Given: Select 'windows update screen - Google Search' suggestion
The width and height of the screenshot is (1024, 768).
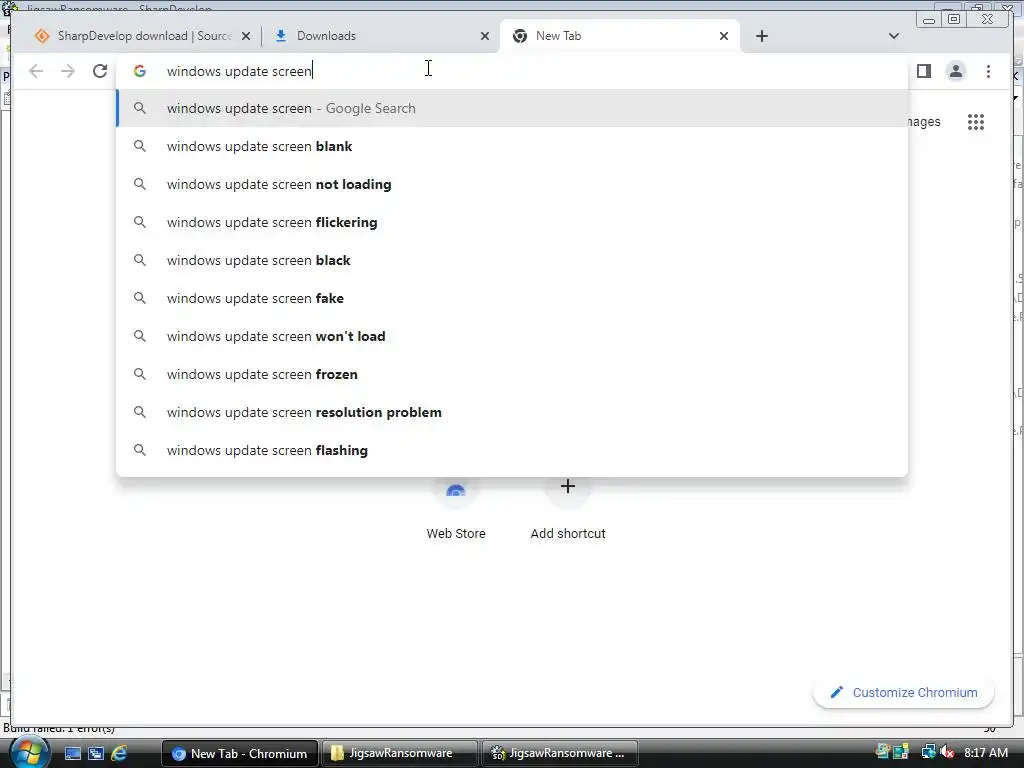Looking at the screenshot, I should pos(511,108).
